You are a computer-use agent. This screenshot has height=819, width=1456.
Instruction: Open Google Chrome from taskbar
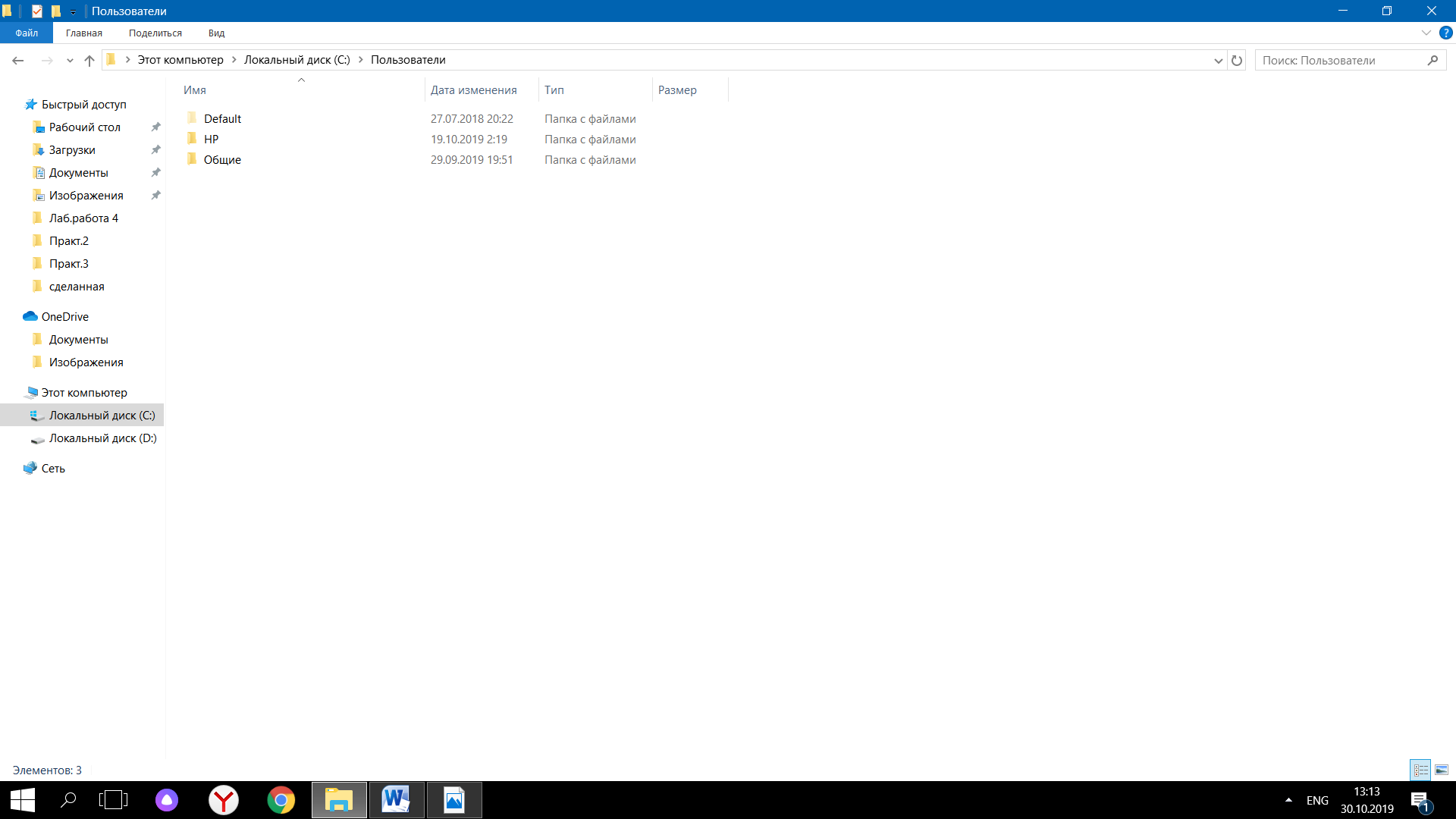click(281, 800)
